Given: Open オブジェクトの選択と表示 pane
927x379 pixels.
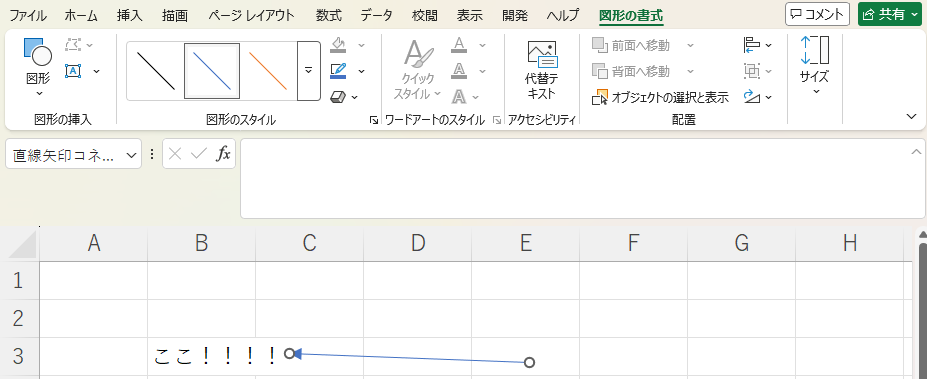Looking at the screenshot, I should [661, 98].
